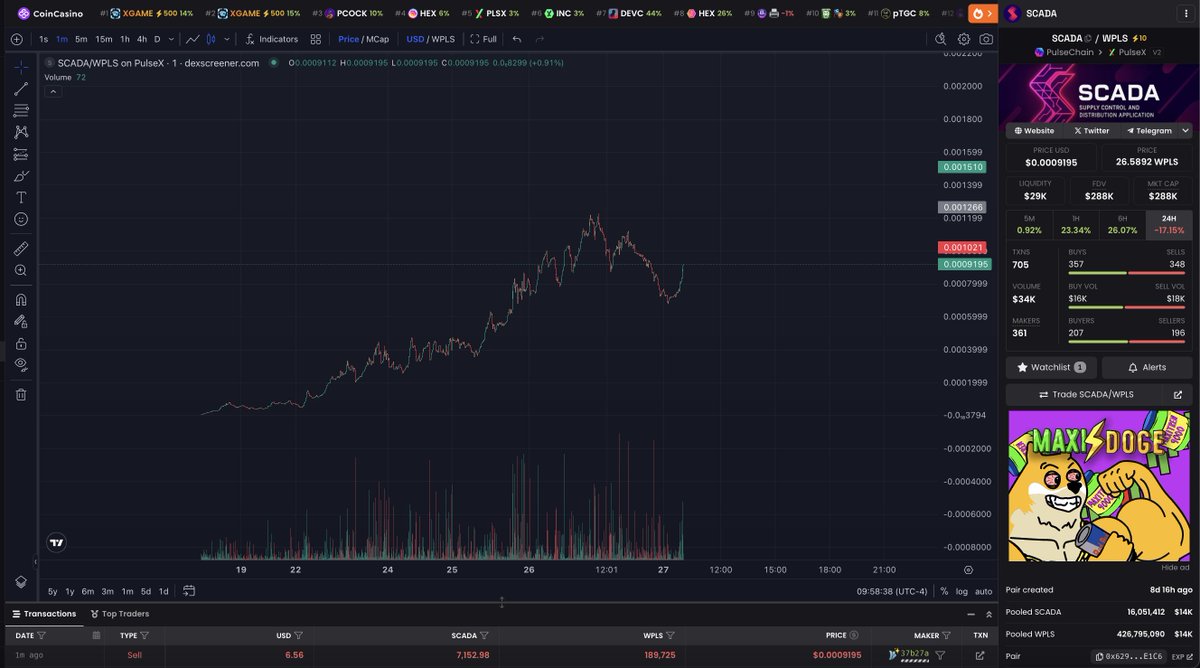Click the green 0.001510 price label
The height and width of the screenshot is (668, 1200).
coord(962,167)
